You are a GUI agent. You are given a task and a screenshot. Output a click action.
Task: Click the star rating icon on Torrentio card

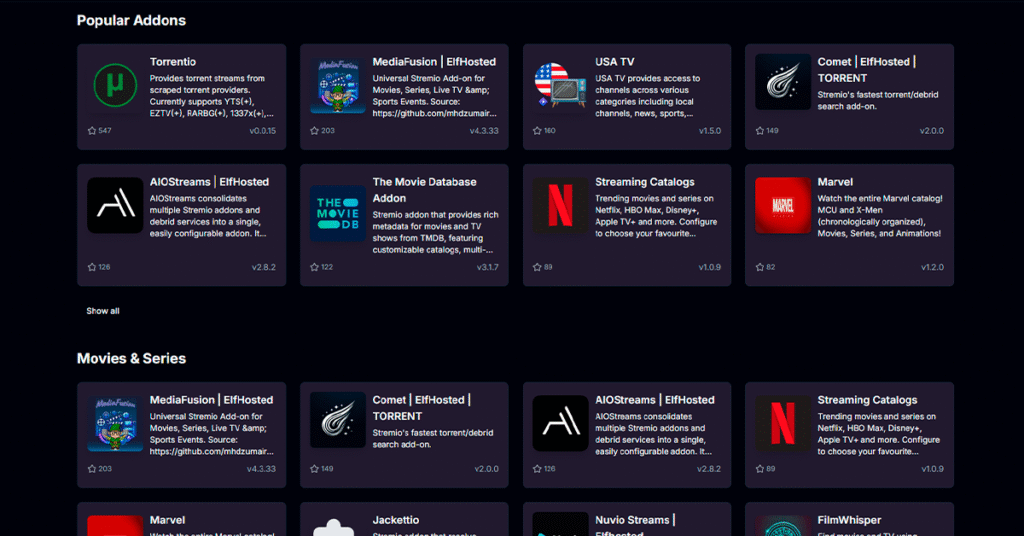coord(92,131)
